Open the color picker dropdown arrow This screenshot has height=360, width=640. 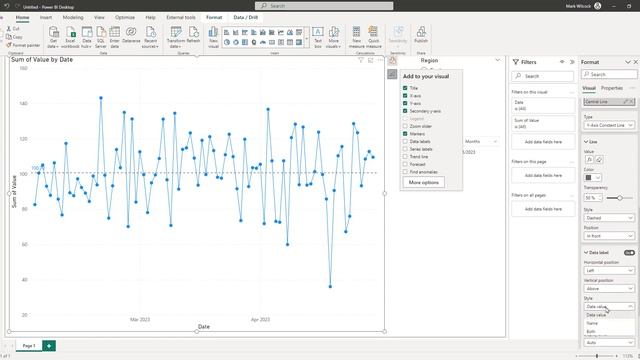point(598,178)
